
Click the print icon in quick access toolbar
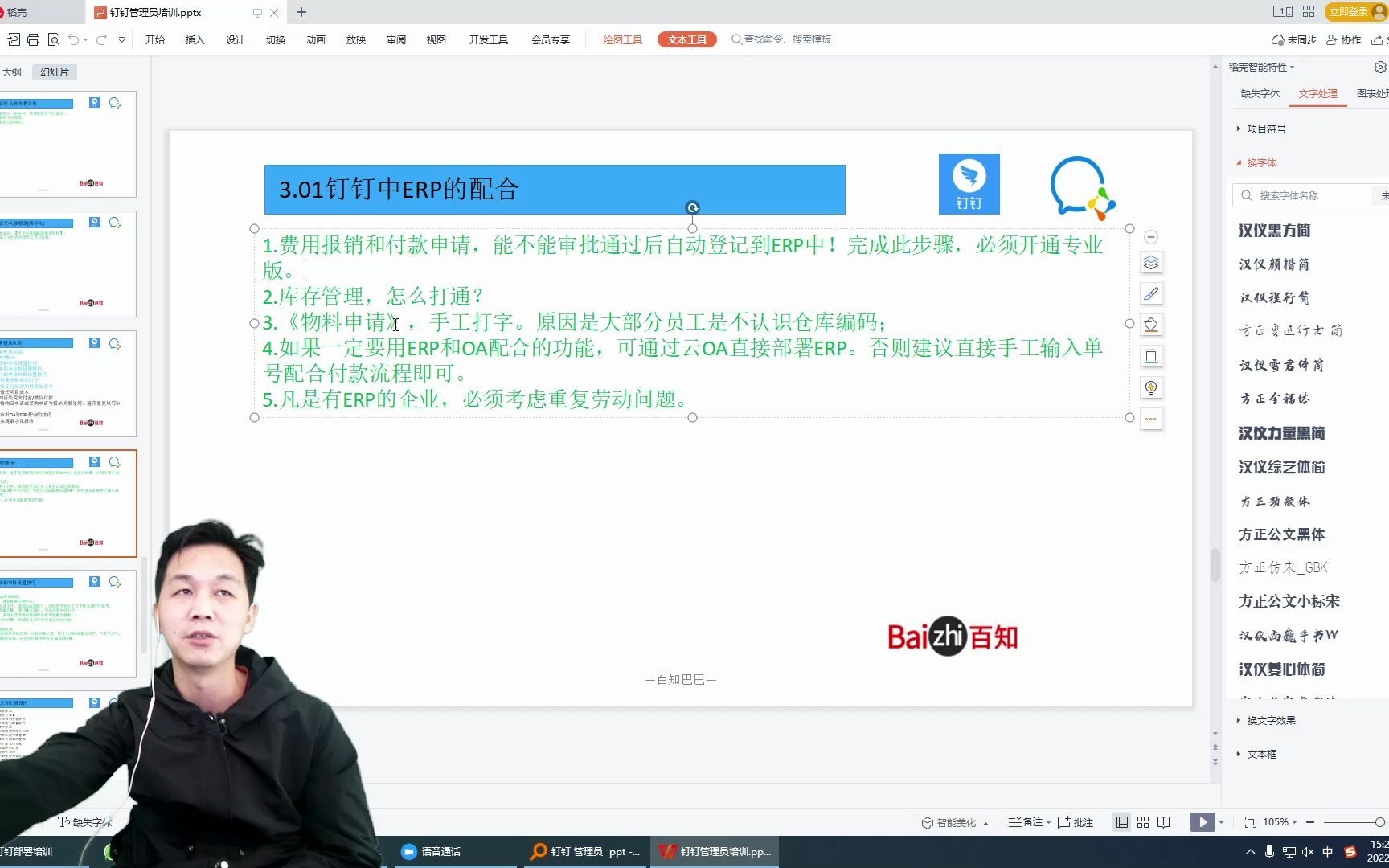click(x=33, y=39)
